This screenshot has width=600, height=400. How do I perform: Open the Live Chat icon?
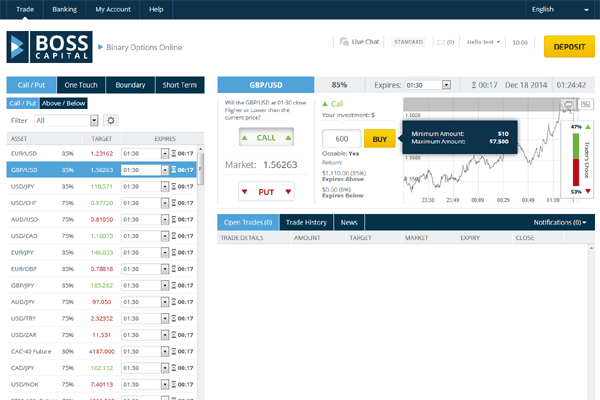click(345, 42)
